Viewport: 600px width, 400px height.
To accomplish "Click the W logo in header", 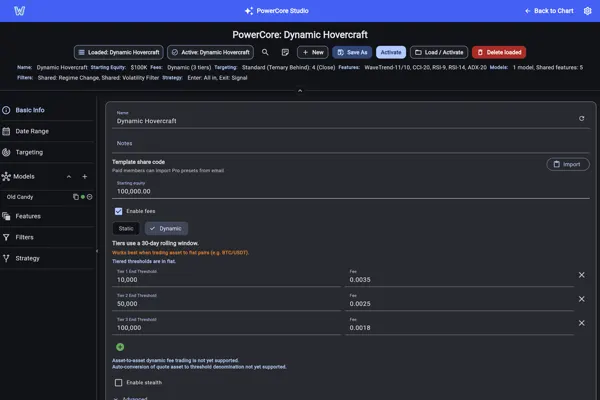I will [x=20, y=11].
